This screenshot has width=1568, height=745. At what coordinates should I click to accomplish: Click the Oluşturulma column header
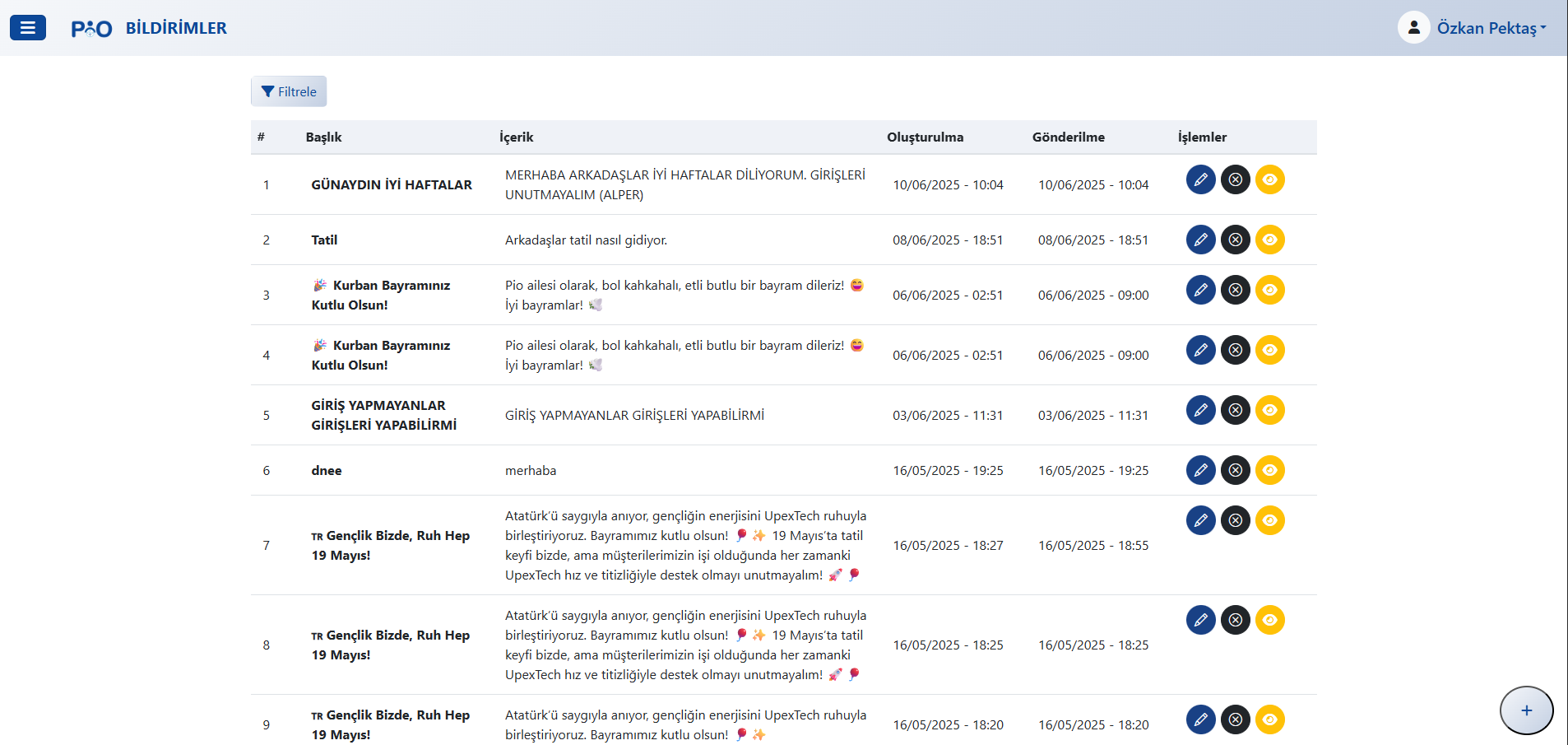coord(925,137)
